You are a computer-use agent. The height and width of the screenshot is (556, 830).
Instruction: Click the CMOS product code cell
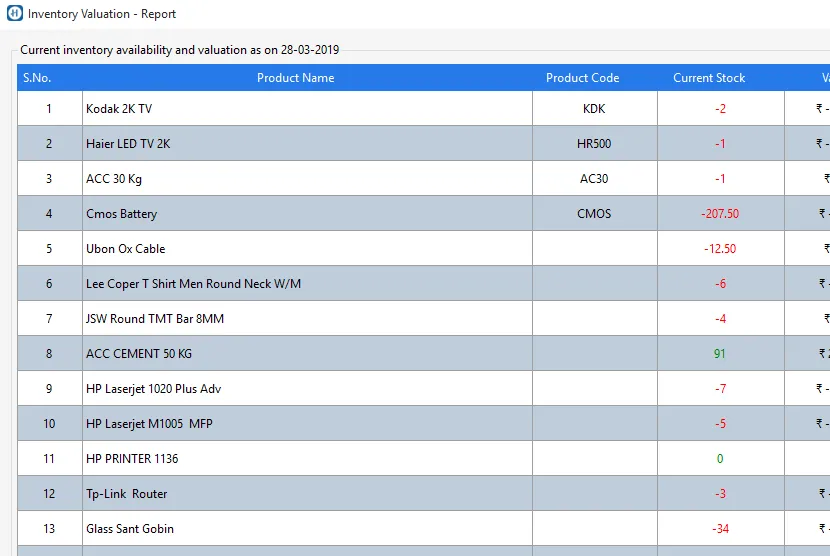594,214
